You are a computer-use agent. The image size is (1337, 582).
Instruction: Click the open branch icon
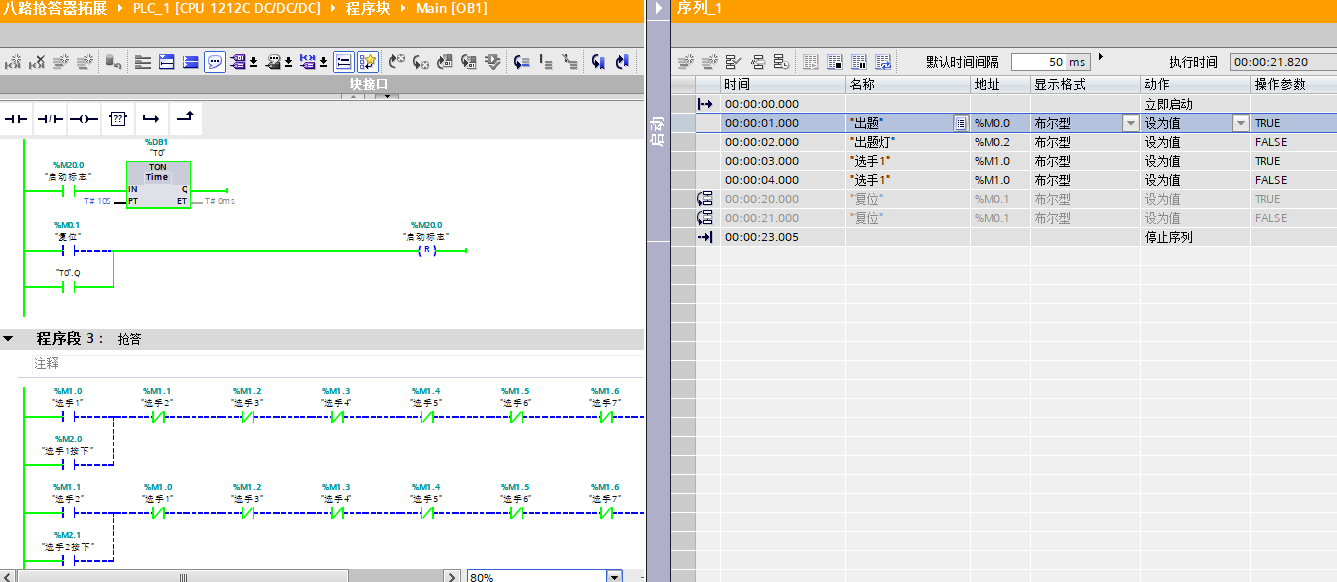coord(150,119)
